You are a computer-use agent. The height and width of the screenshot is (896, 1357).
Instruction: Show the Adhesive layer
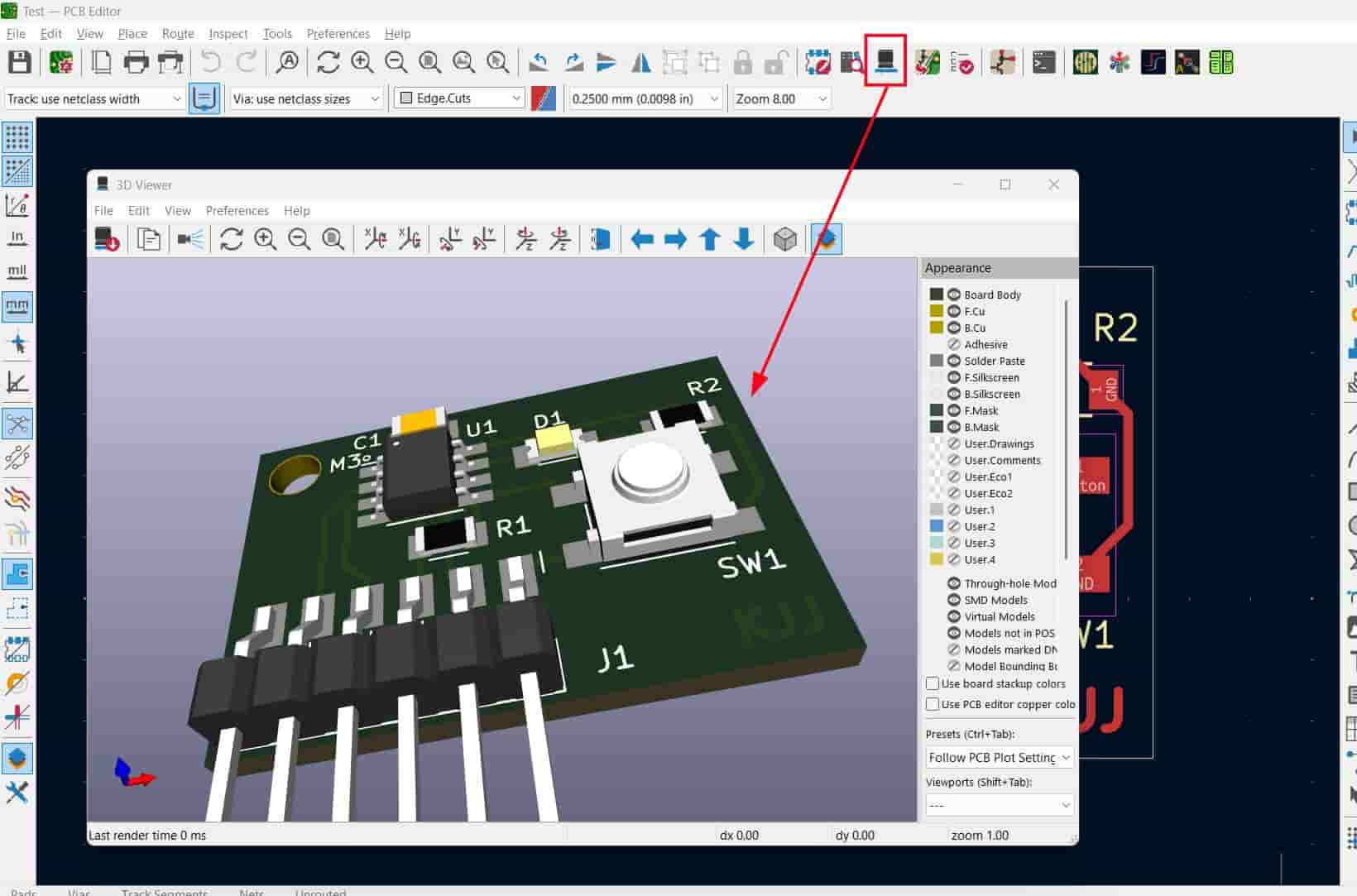tap(954, 344)
